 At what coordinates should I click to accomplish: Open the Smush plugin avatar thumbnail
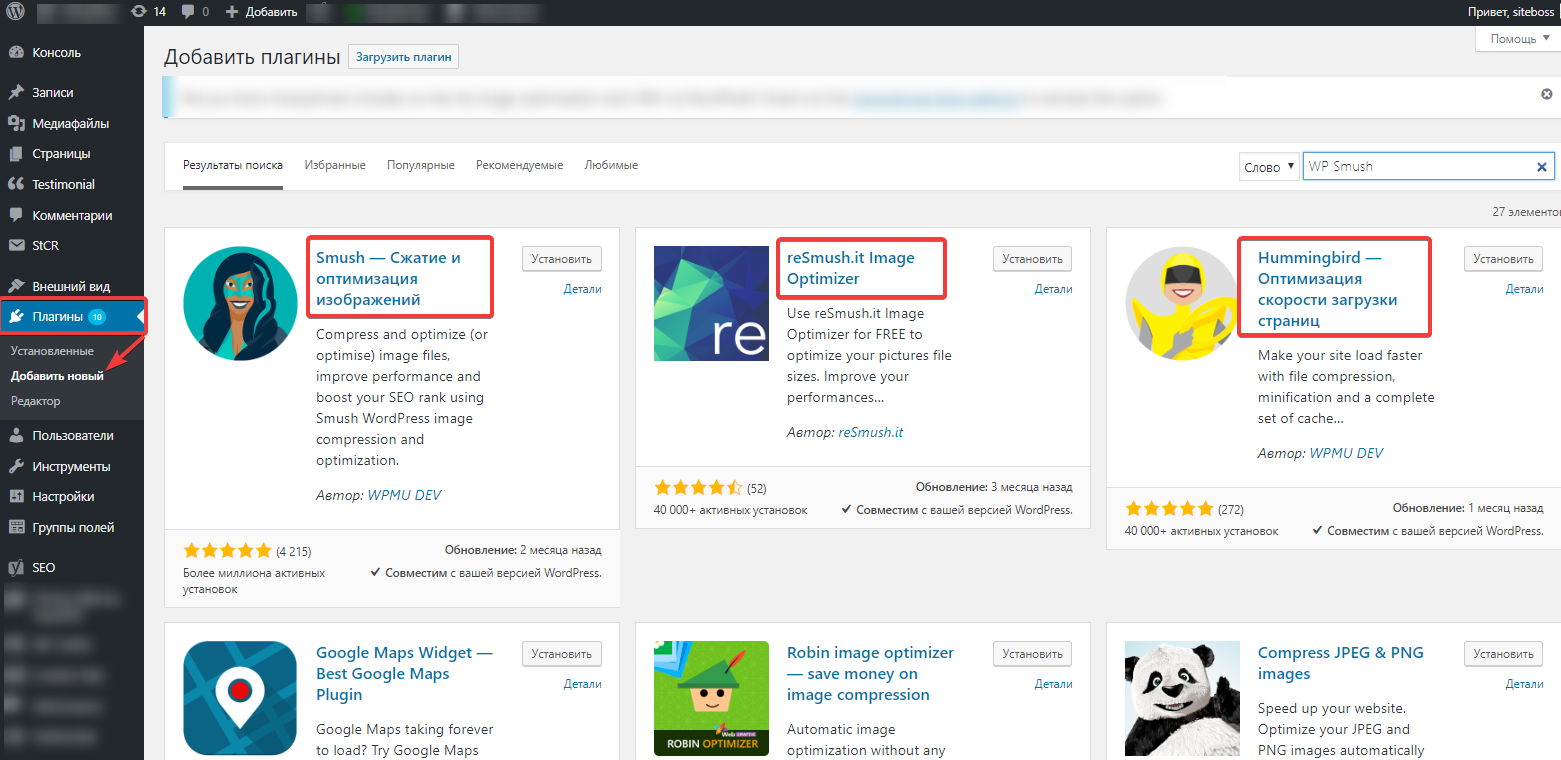tap(240, 303)
